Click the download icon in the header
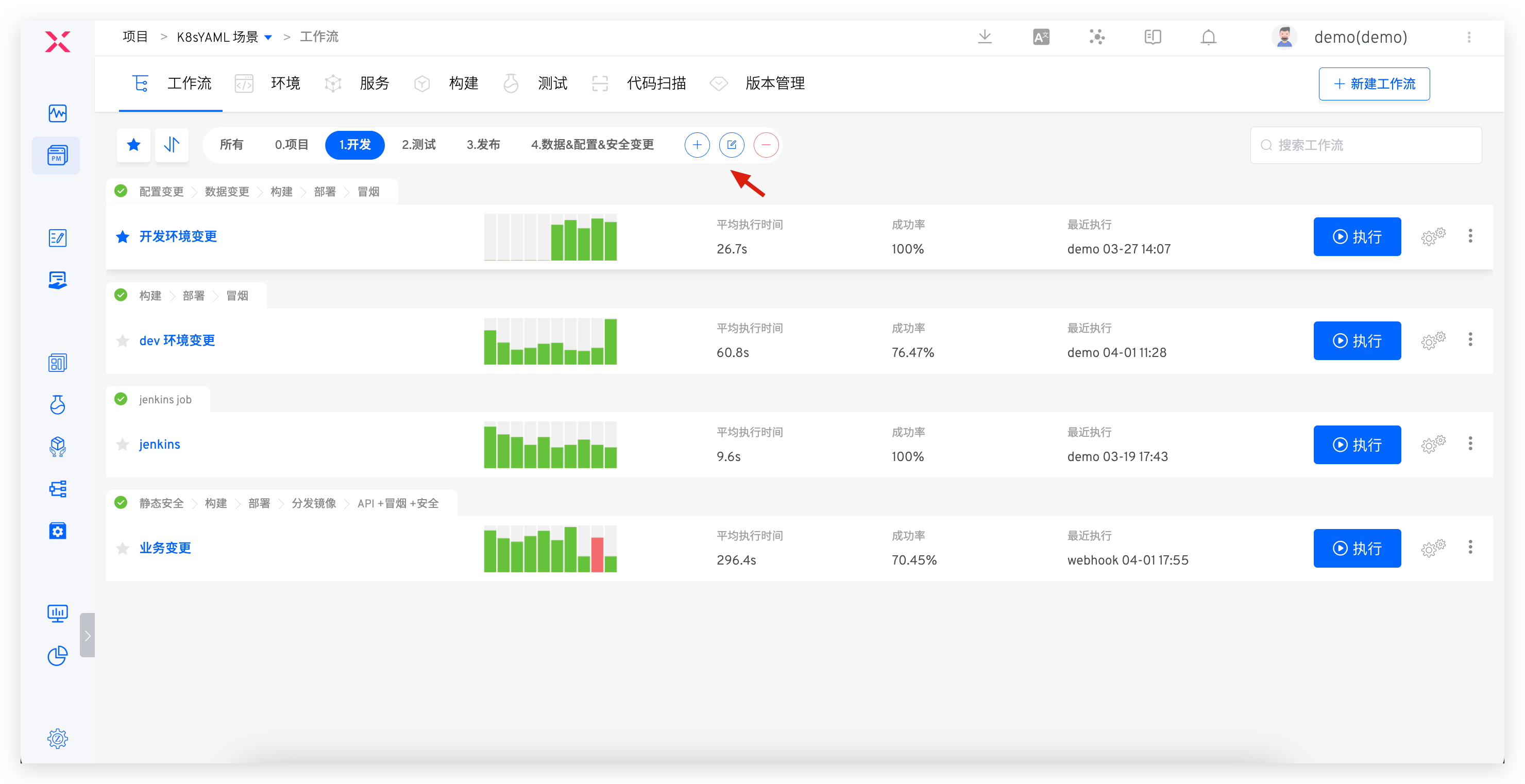The height and width of the screenshot is (784, 1525). pyautogui.click(x=985, y=37)
